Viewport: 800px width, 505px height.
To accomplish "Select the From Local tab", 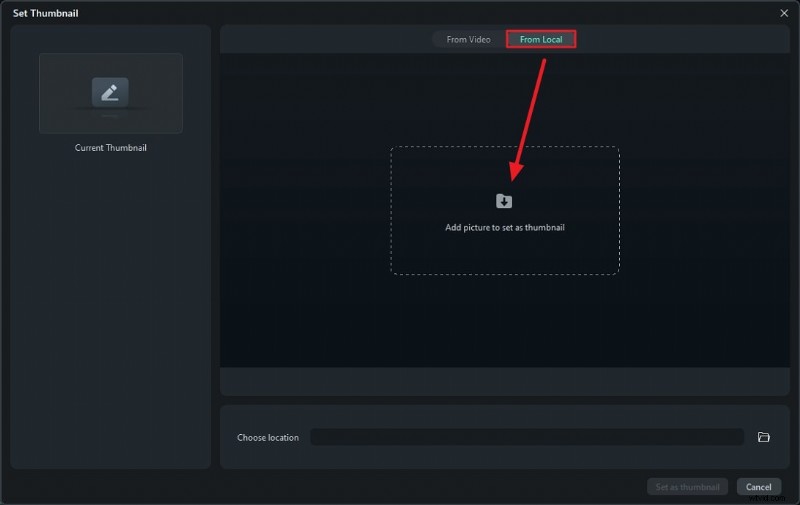I will [541, 39].
